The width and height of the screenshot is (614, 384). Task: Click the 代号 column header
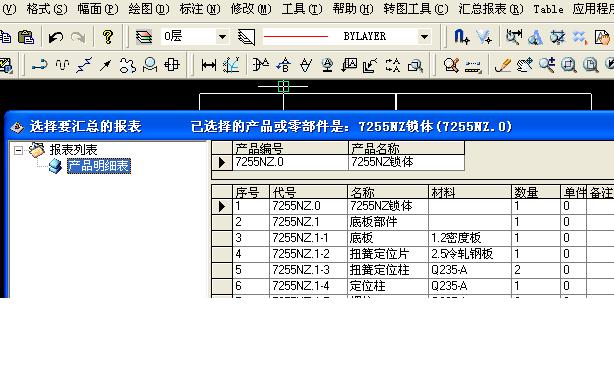click(x=309, y=192)
